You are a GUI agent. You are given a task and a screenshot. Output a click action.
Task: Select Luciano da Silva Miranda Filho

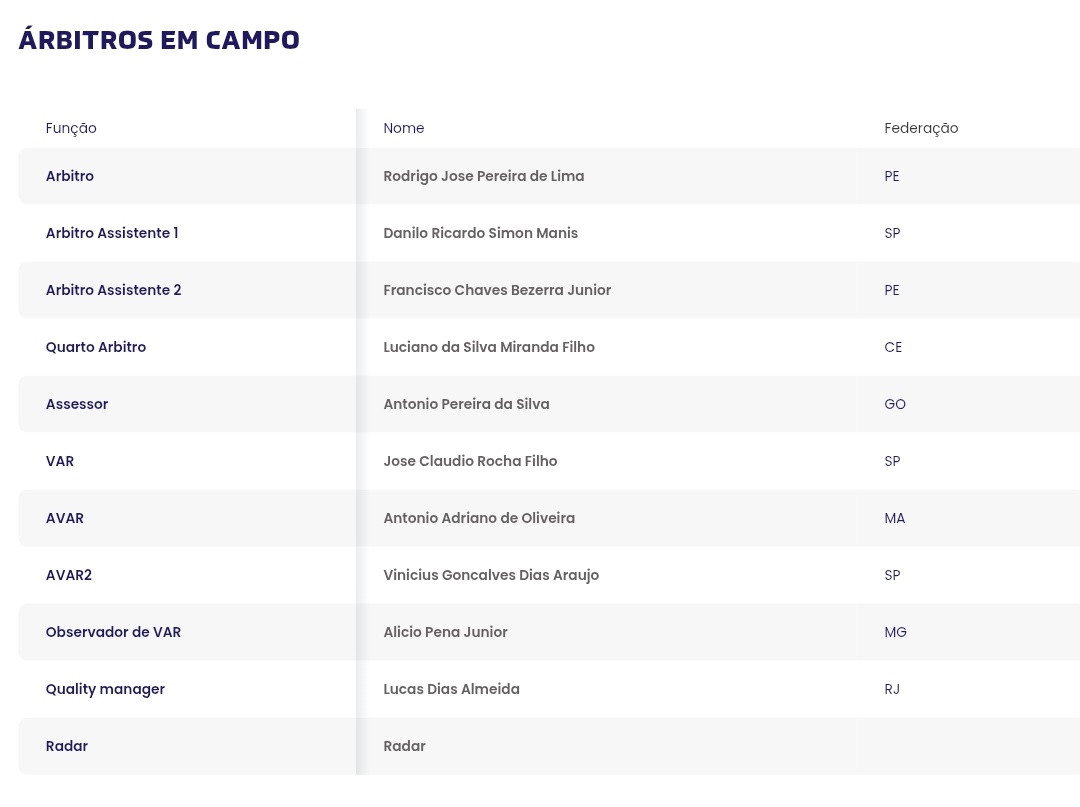pos(489,347)
